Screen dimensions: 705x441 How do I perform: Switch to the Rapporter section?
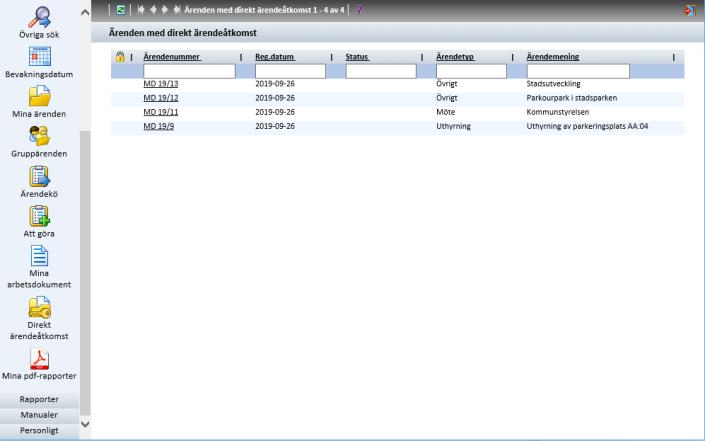coord(39,399)
